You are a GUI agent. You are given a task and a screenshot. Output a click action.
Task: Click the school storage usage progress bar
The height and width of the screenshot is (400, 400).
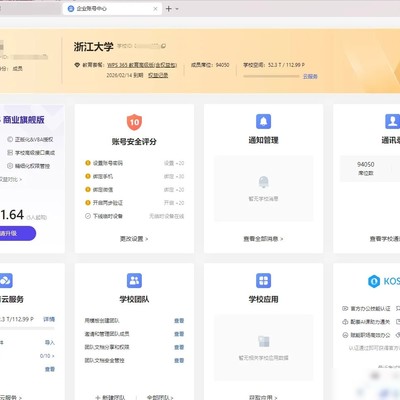pyautogui.click(x=271, y=76)
